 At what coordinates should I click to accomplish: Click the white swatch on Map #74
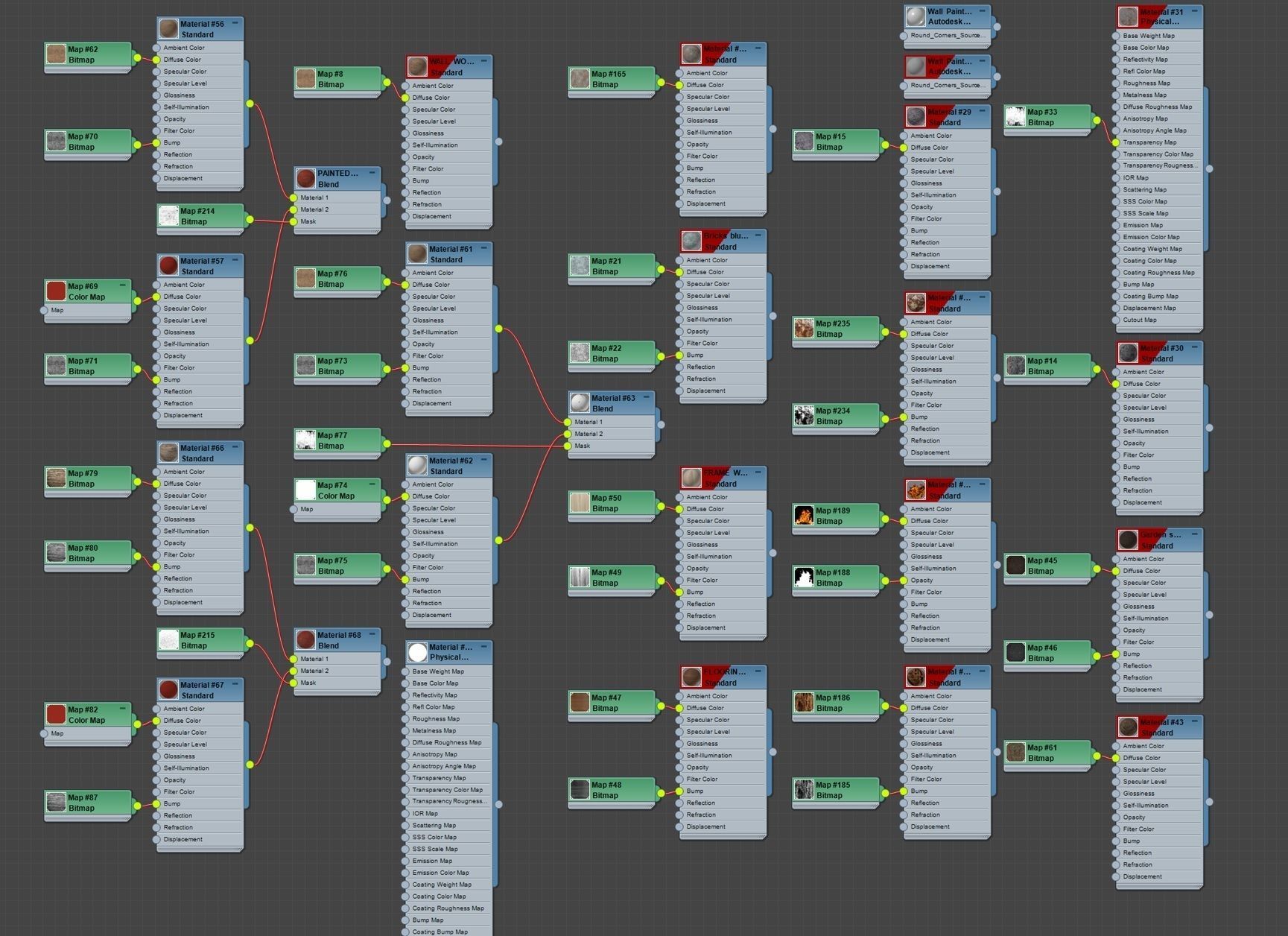[x=305, y=490]
